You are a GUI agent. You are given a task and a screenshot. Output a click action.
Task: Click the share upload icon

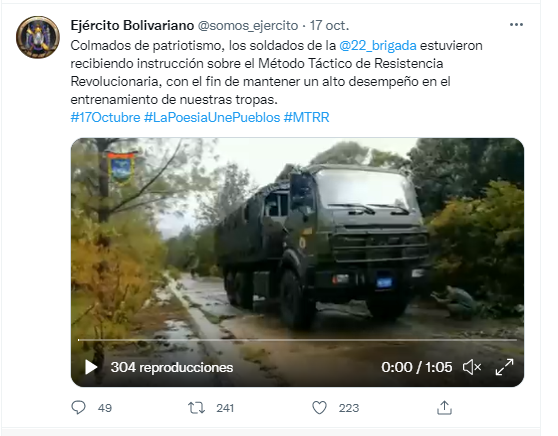point(444,408)
